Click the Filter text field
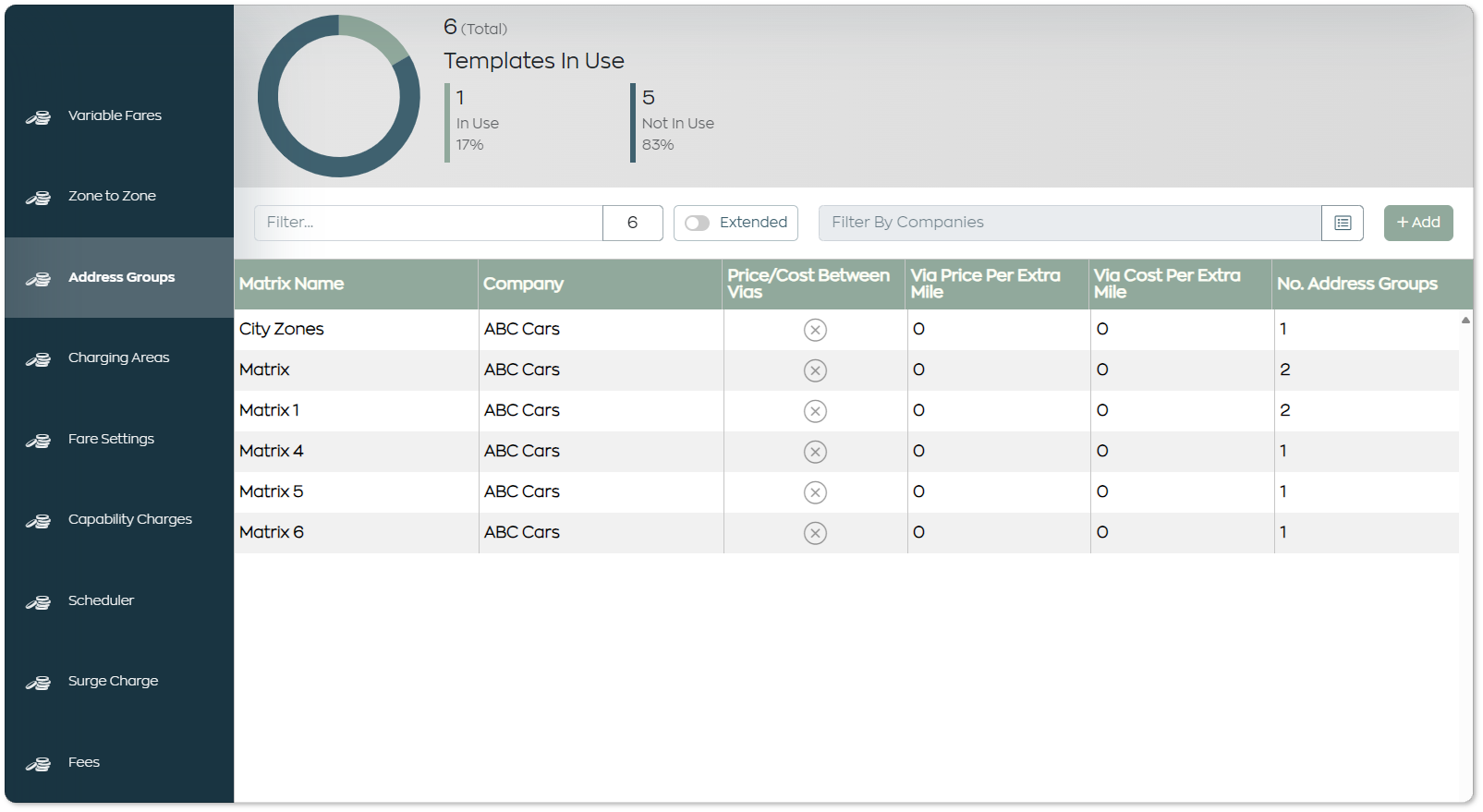Viewport: 1483px width, 812px height. (x=429, y=223)
